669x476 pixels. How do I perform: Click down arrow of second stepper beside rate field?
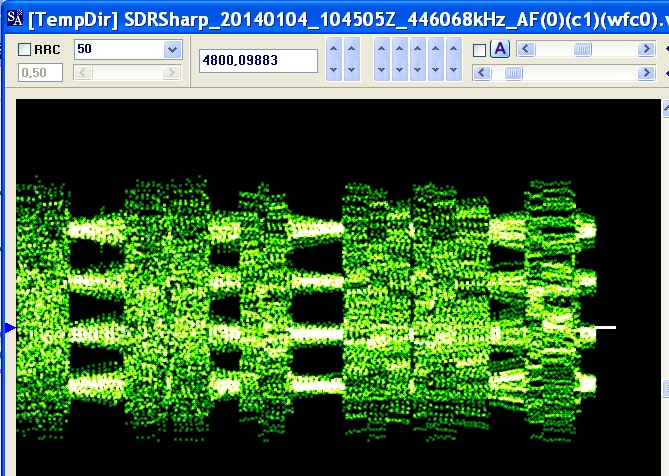(352, 70)
